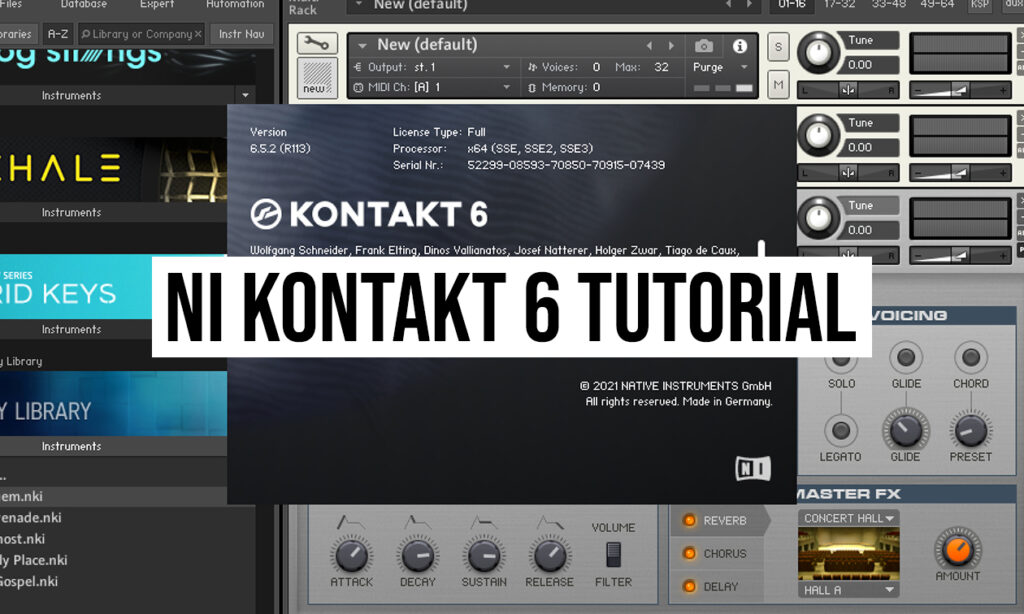1024x614 pixels.
Task: Flip the Volume/Filter envelope switch
Action: tap(613, 555)
